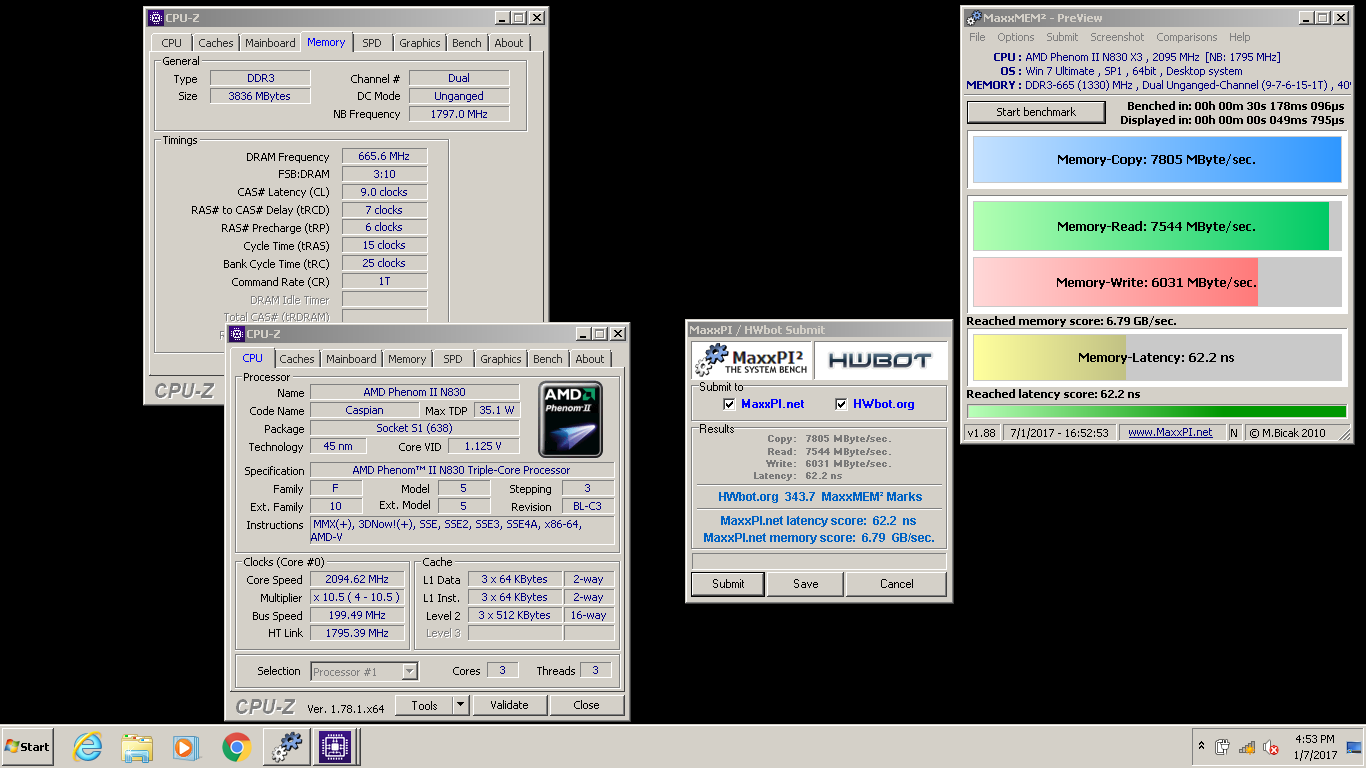
Task: Switch to SPD tab in front CPU-Z
Action: 453,359
